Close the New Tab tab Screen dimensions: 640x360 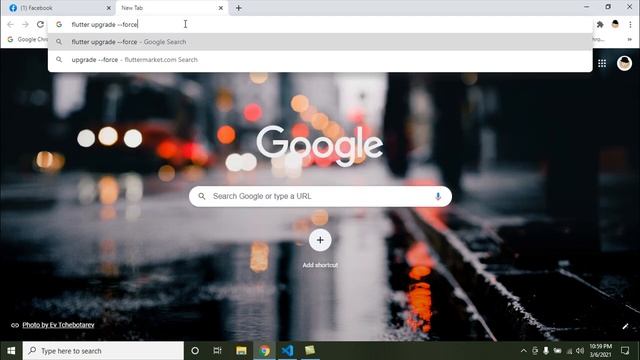pyautogui.click(x=221, y=8)
